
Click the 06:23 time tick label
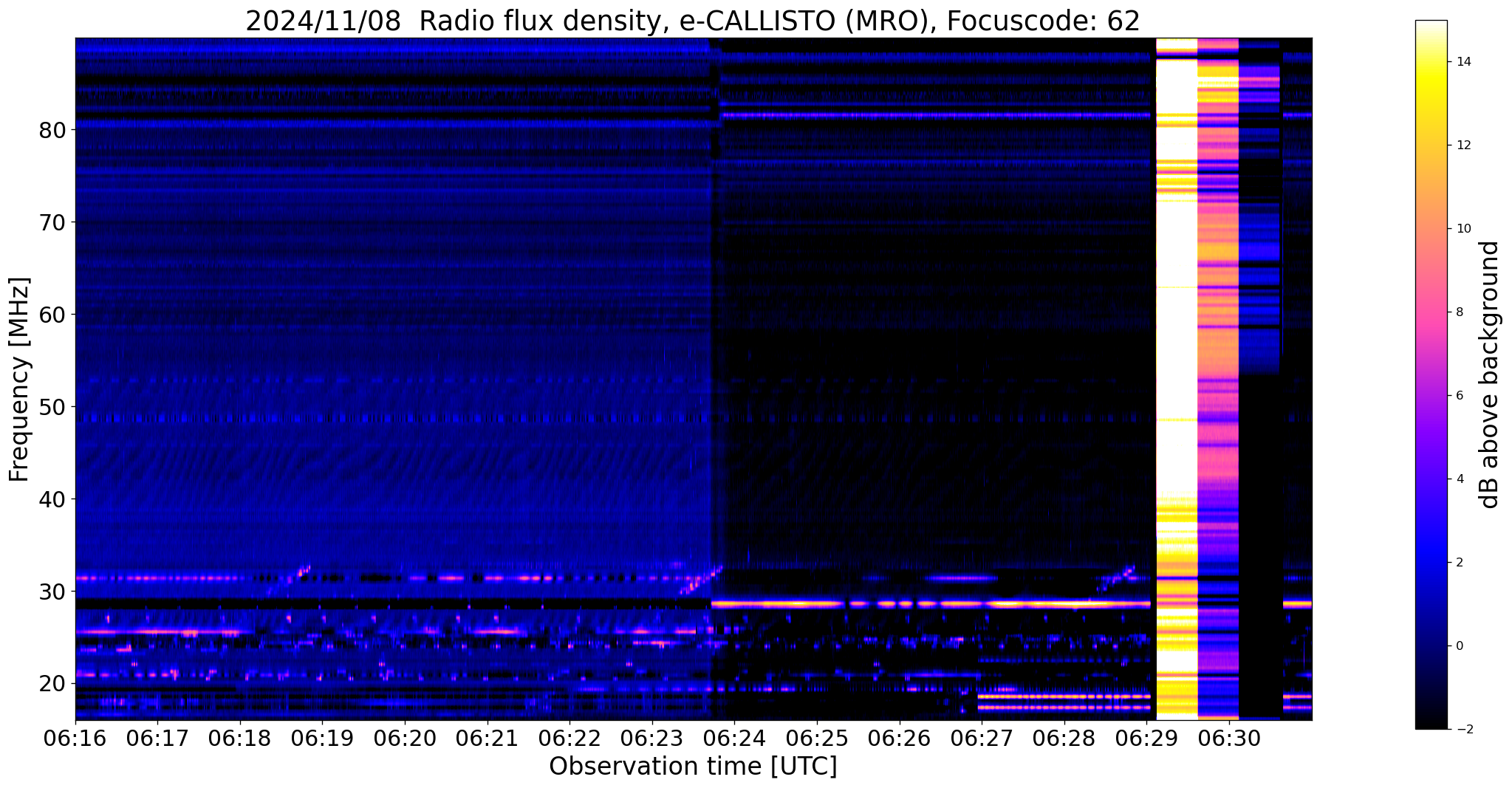pyautogui.click(x=652, y=737)
